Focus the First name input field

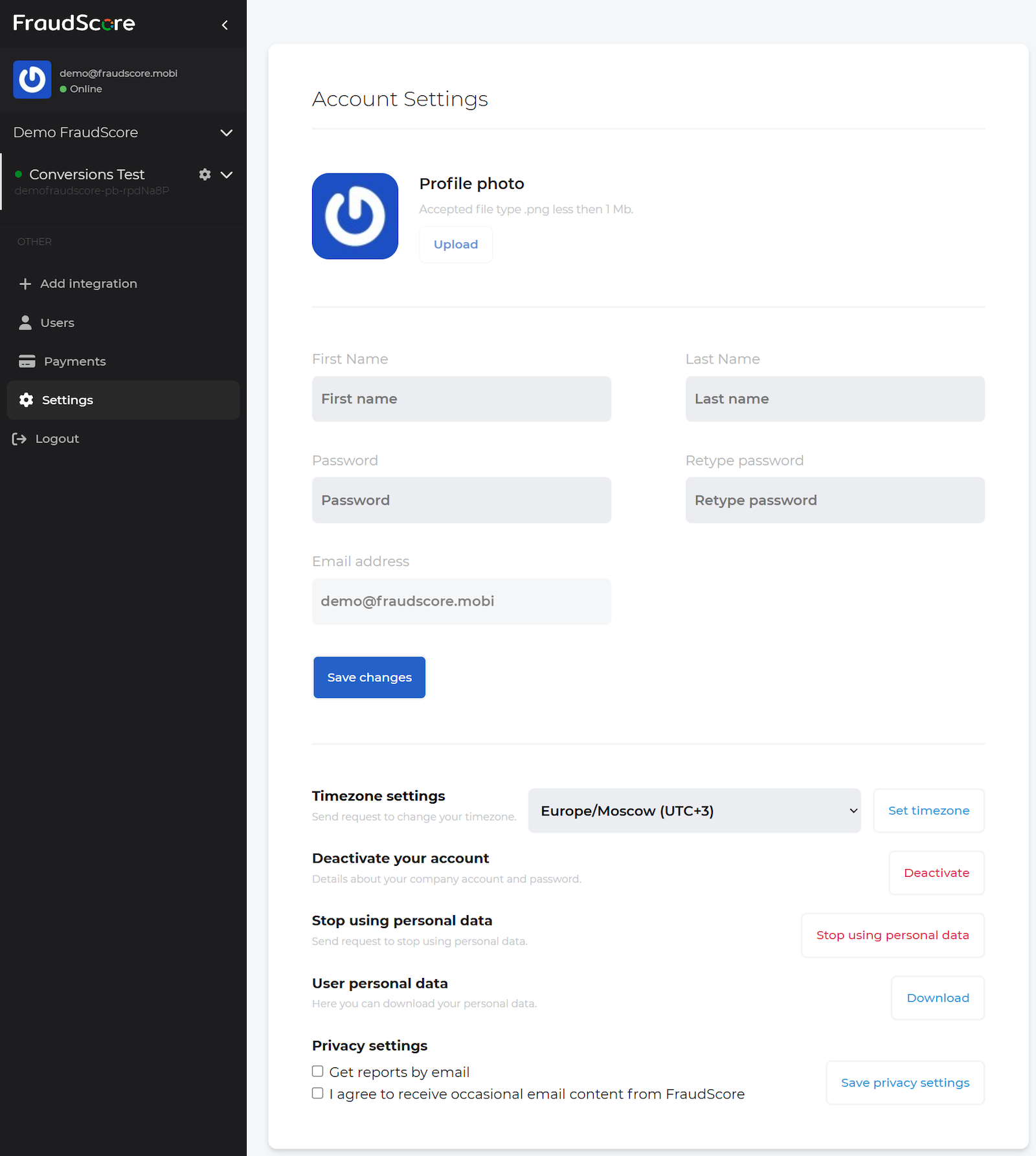pos(461,399)
